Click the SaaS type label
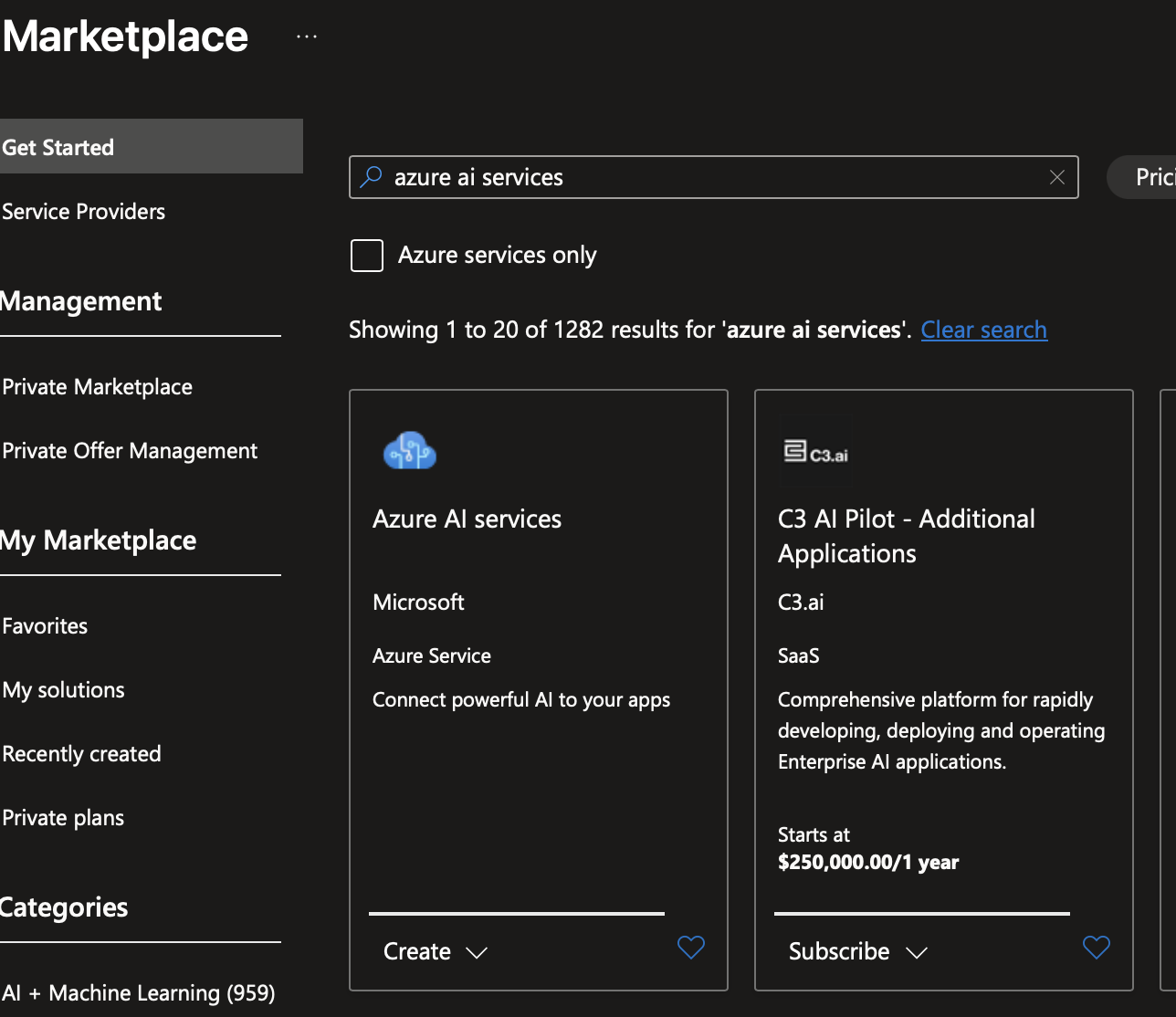1176x1017 pixels. (x=799, y=655)
